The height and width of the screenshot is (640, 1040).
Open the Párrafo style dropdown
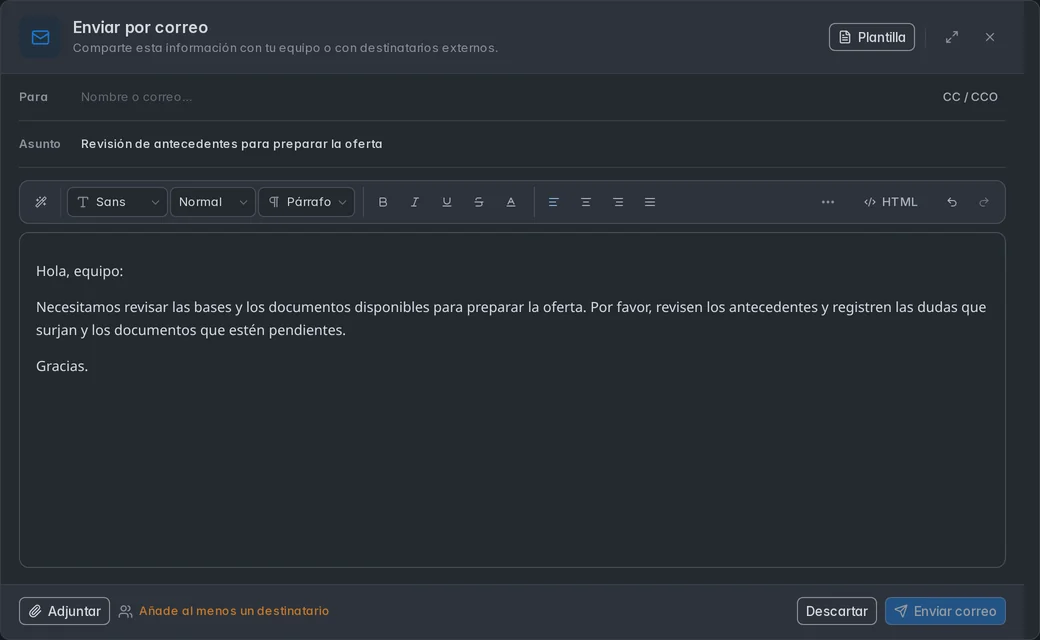tap(306, 202)
